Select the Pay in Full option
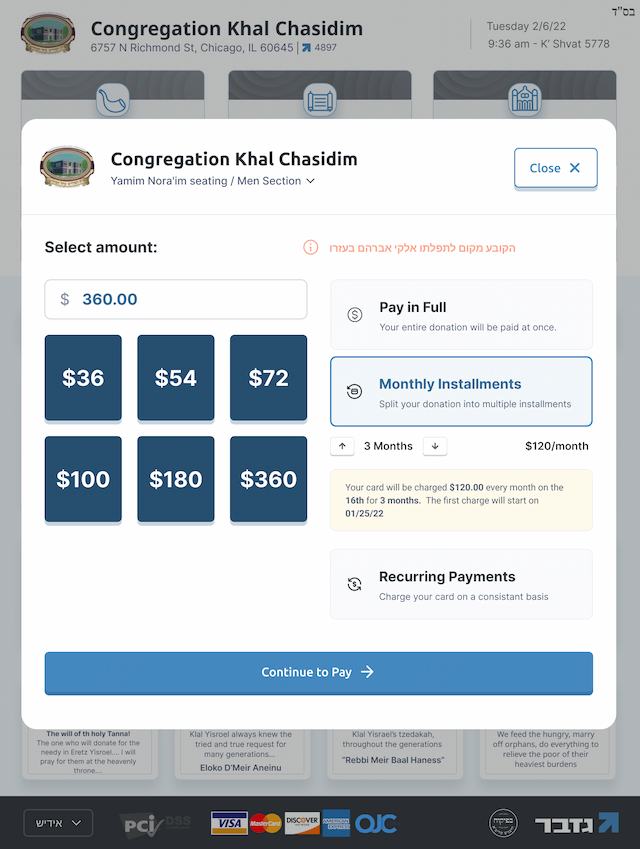This screenshot has height=849, width=640. pyautogui.click(x=461, y=315)
